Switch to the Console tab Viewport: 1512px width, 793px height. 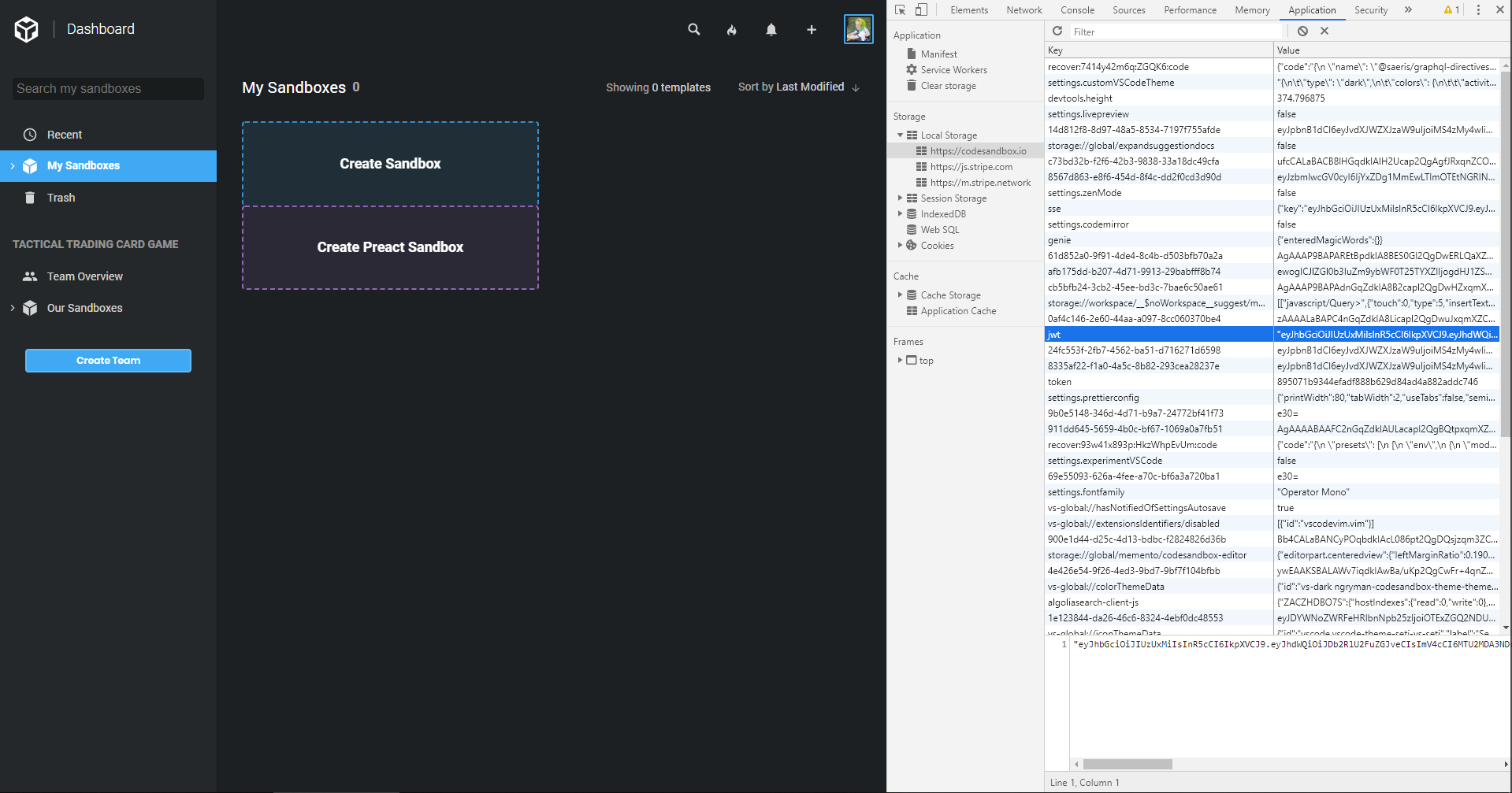pyautogui.click(x=1077, y=9)
